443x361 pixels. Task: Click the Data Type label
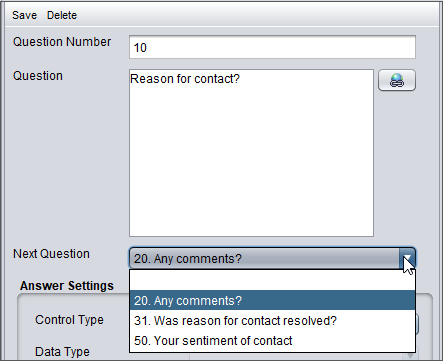[62, 351]
